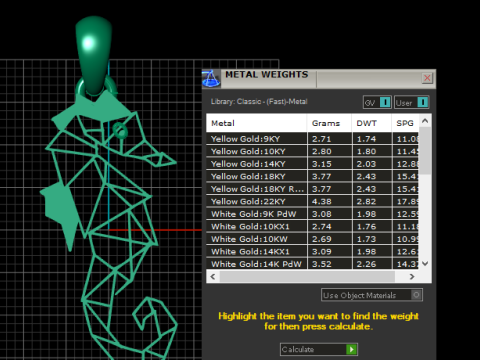Viewport: 480px width, 360px height.
Task: Click the green arrow on Calculate
Action: point(351,349)
